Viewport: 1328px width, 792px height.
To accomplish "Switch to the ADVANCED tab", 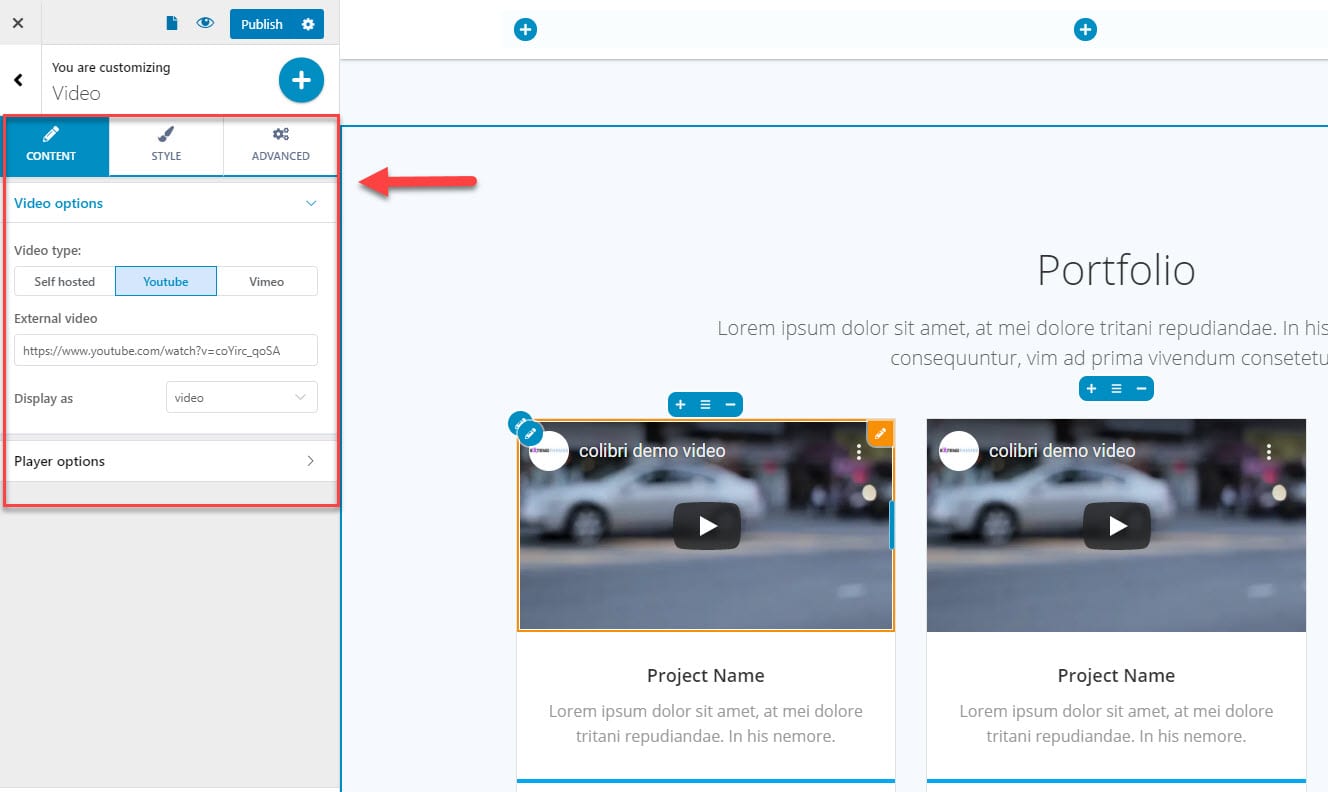I will tap(280, 146).
